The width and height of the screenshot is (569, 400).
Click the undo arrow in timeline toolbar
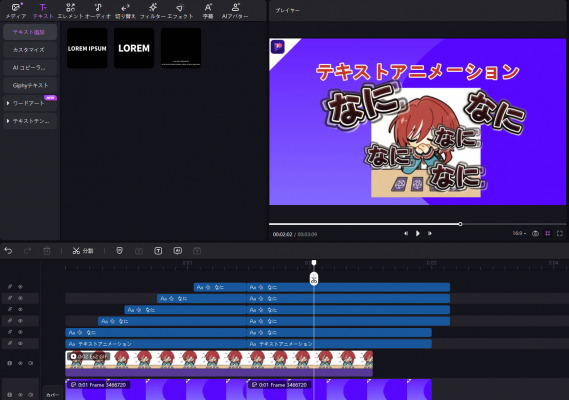pyautogui.click(x=8, y=251)
